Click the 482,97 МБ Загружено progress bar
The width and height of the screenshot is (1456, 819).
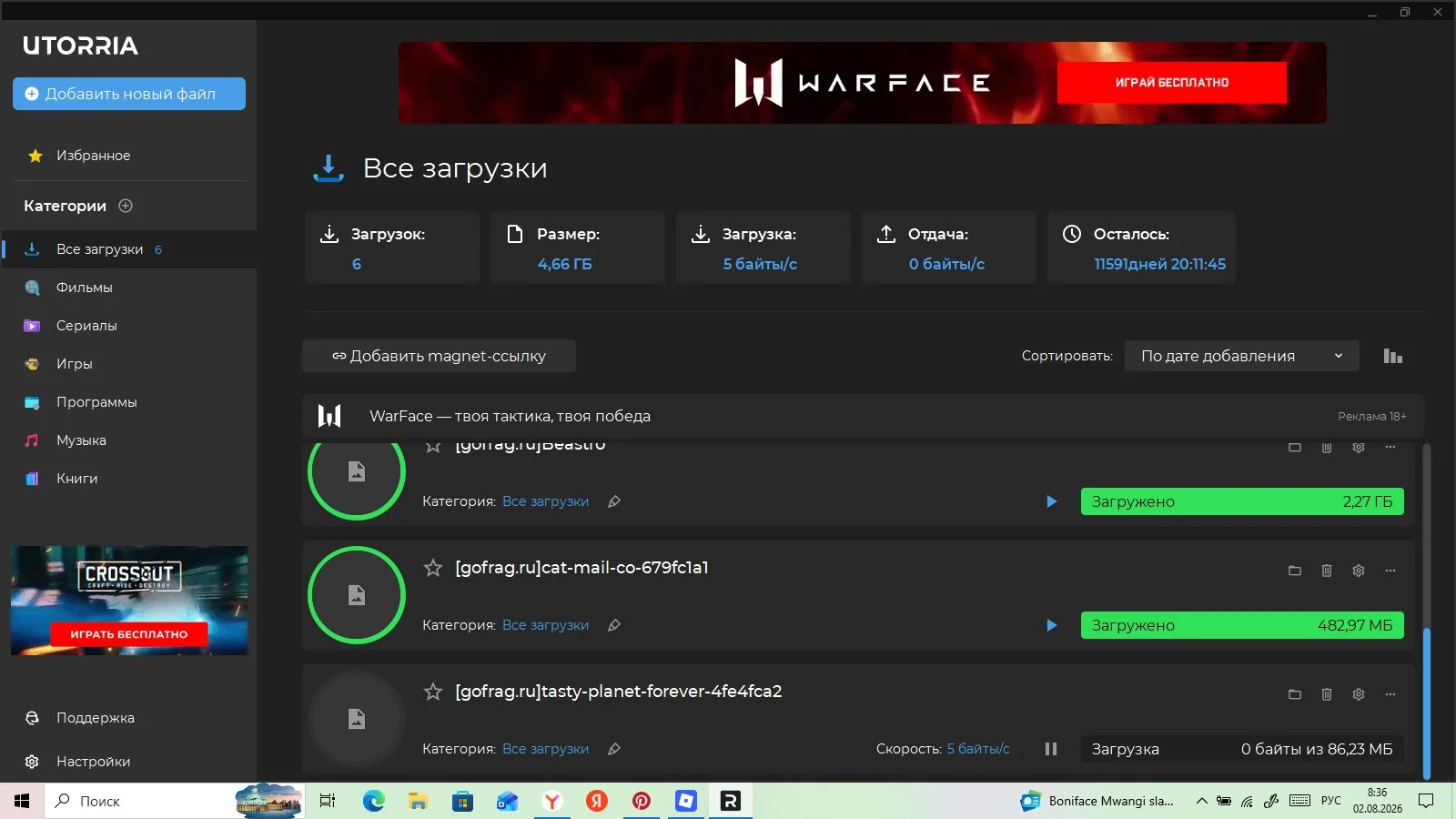[x=1242, y=625]
